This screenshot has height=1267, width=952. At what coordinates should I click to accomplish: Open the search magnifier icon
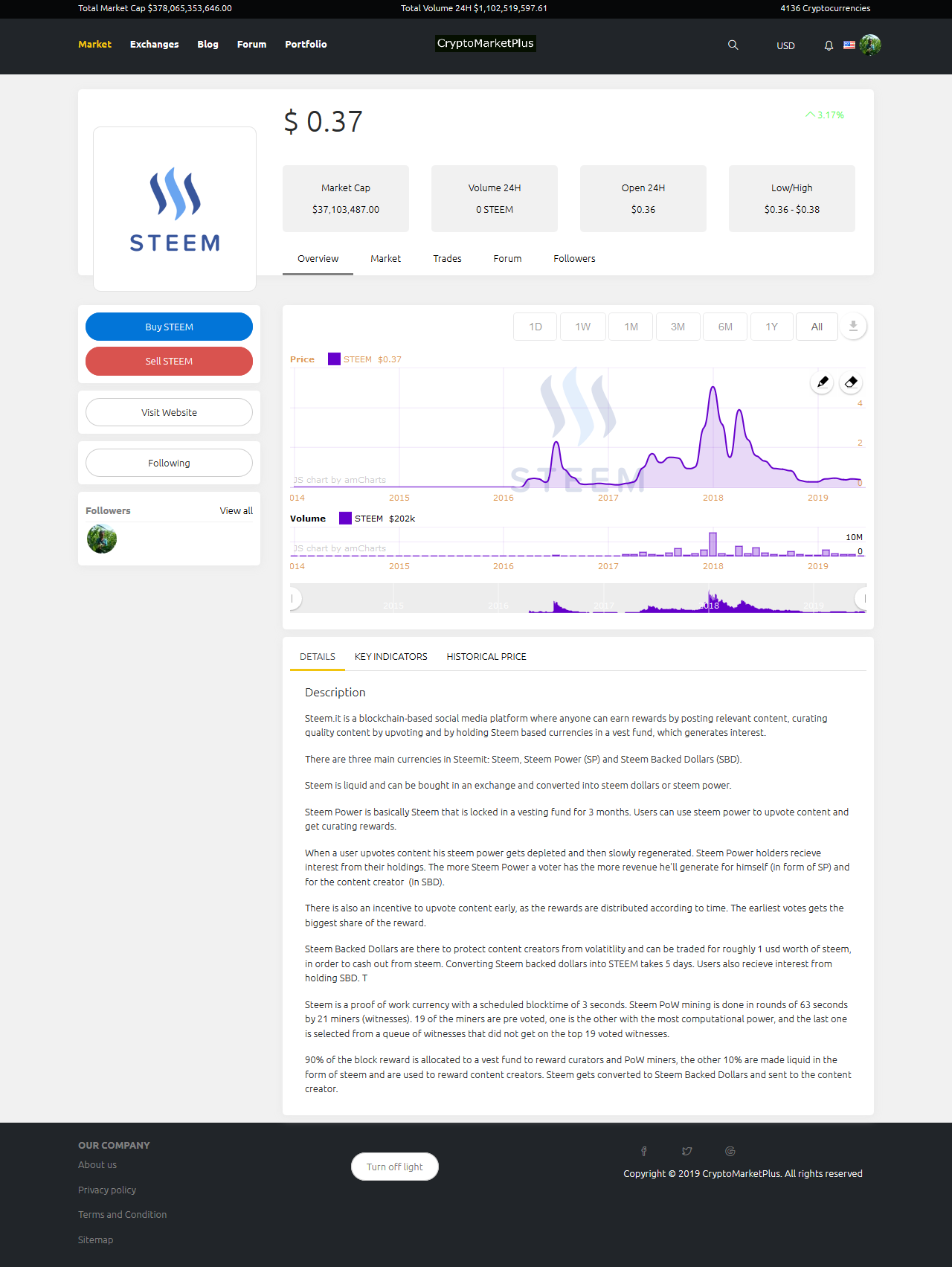pyautogui.click(x=733, y=45)
